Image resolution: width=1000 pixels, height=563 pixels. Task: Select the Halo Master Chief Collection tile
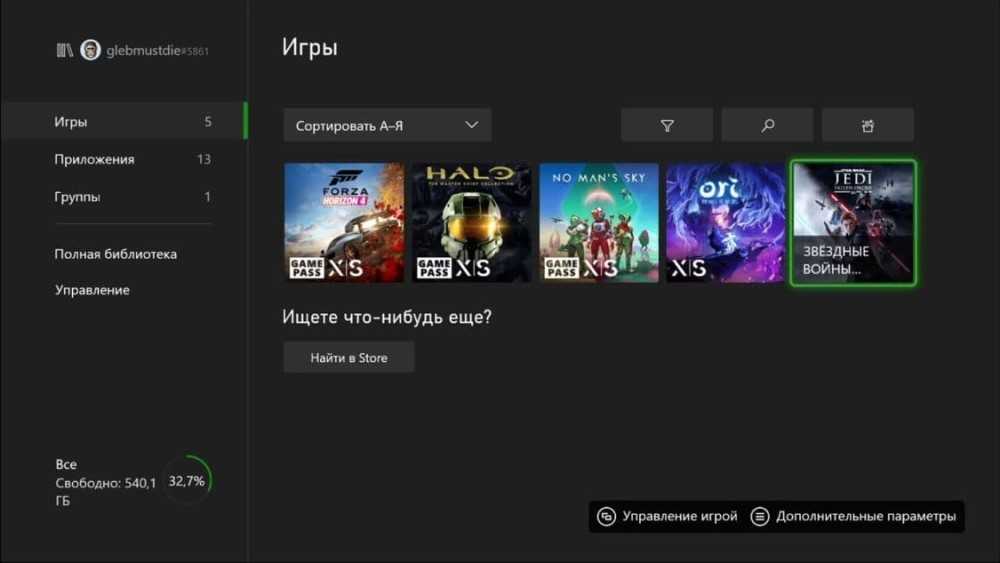(x=471, y=223)
